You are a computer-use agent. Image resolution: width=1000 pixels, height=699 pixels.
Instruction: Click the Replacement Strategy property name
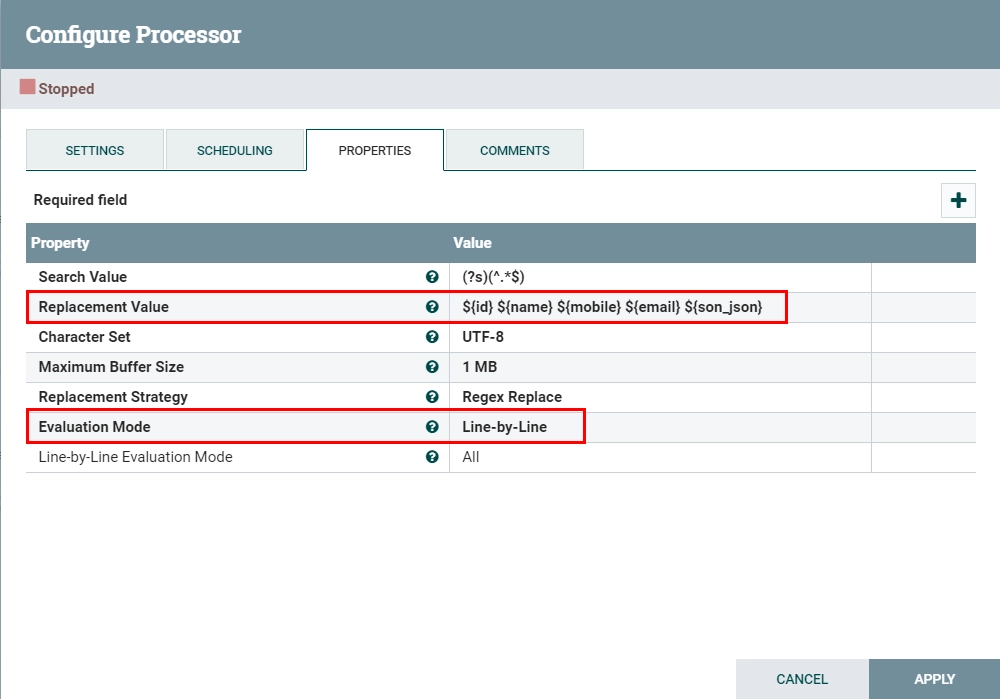coord(113,397)
